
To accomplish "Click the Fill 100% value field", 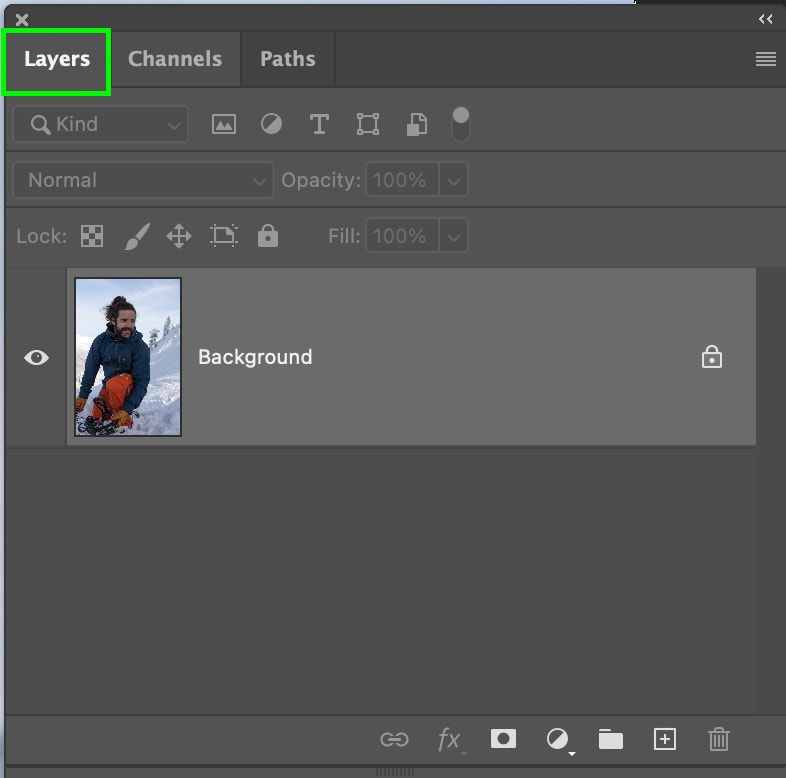I will click(403, 236).
